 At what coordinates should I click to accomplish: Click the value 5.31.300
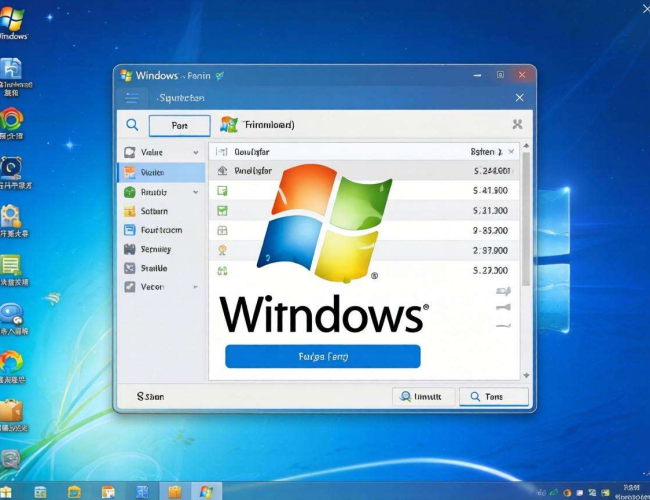pyautogui.click(x=490, y=211)
